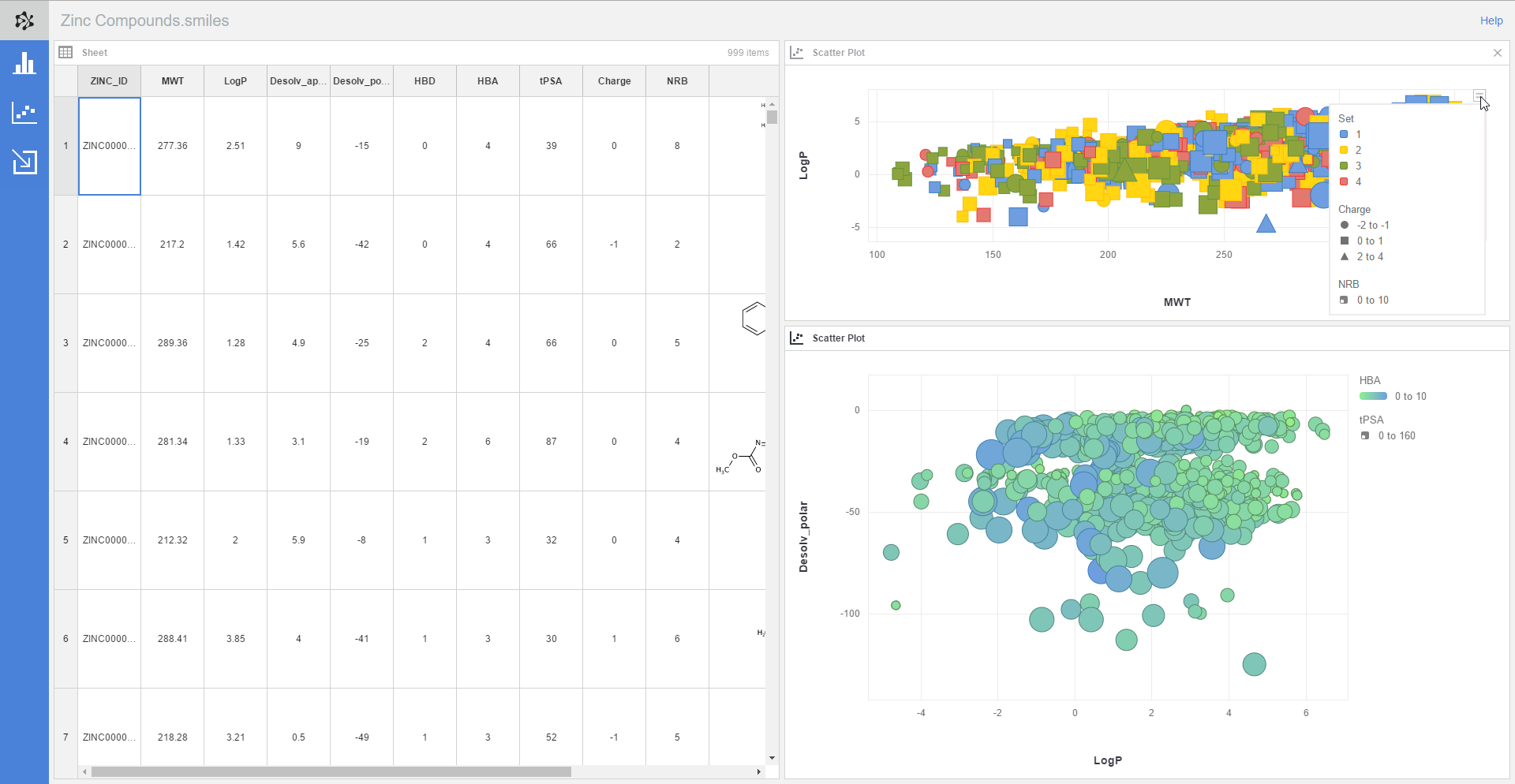Click the top Scatter Plot panel icon
The image size is (1515, 784).
pos(797,53)
